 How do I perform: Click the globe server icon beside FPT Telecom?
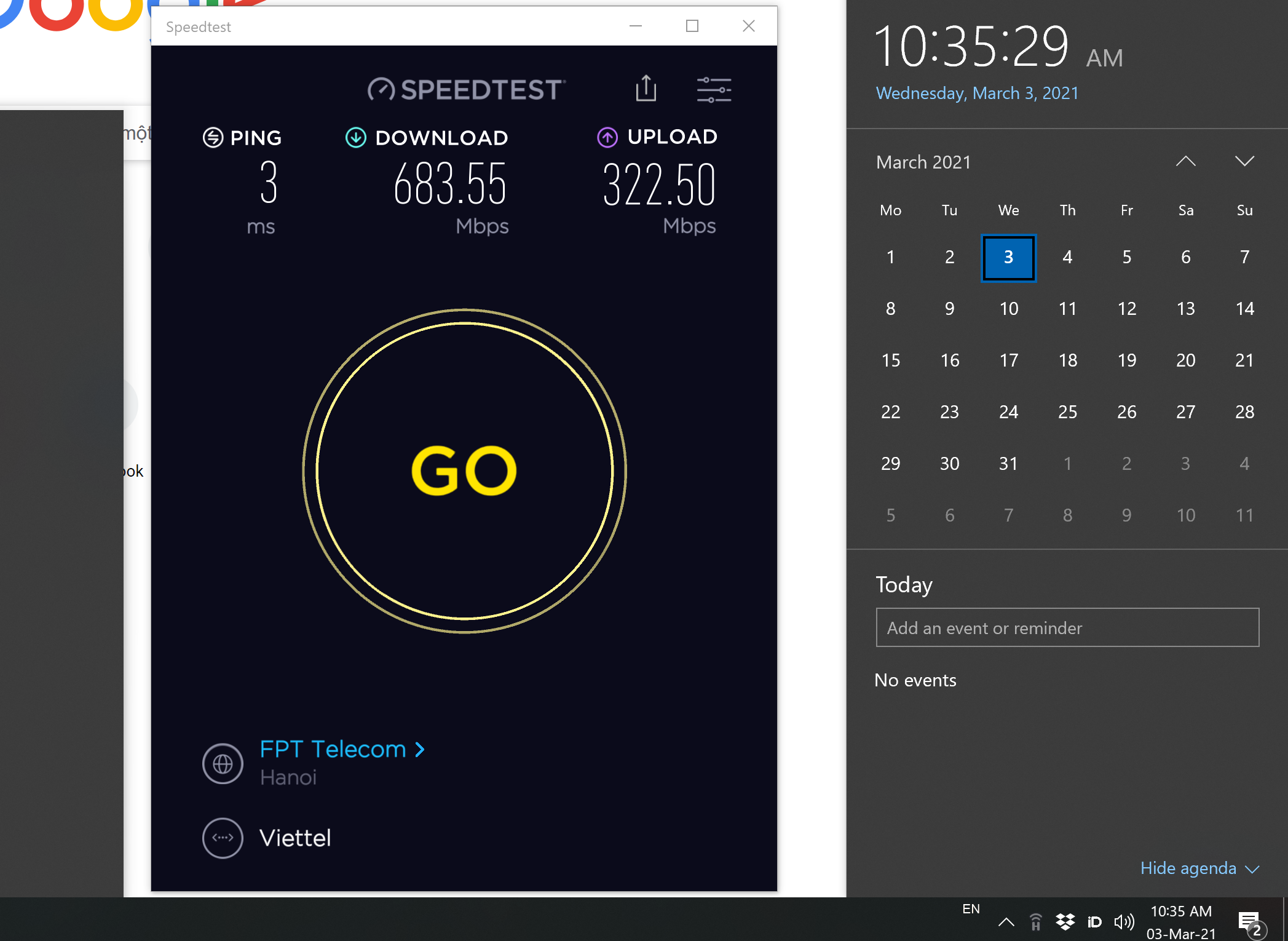[223, 764]
